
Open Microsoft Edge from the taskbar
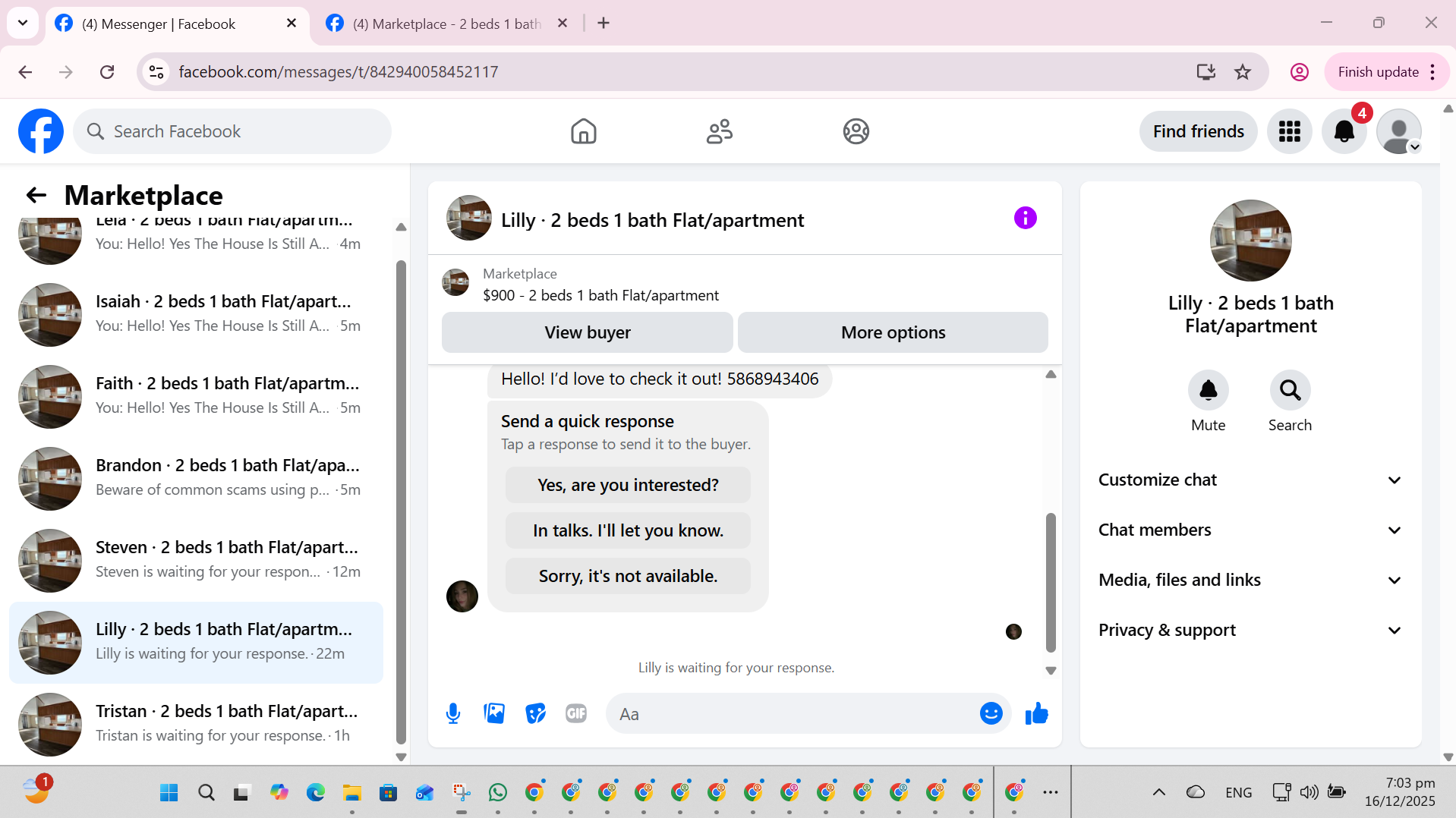[315, 792]
